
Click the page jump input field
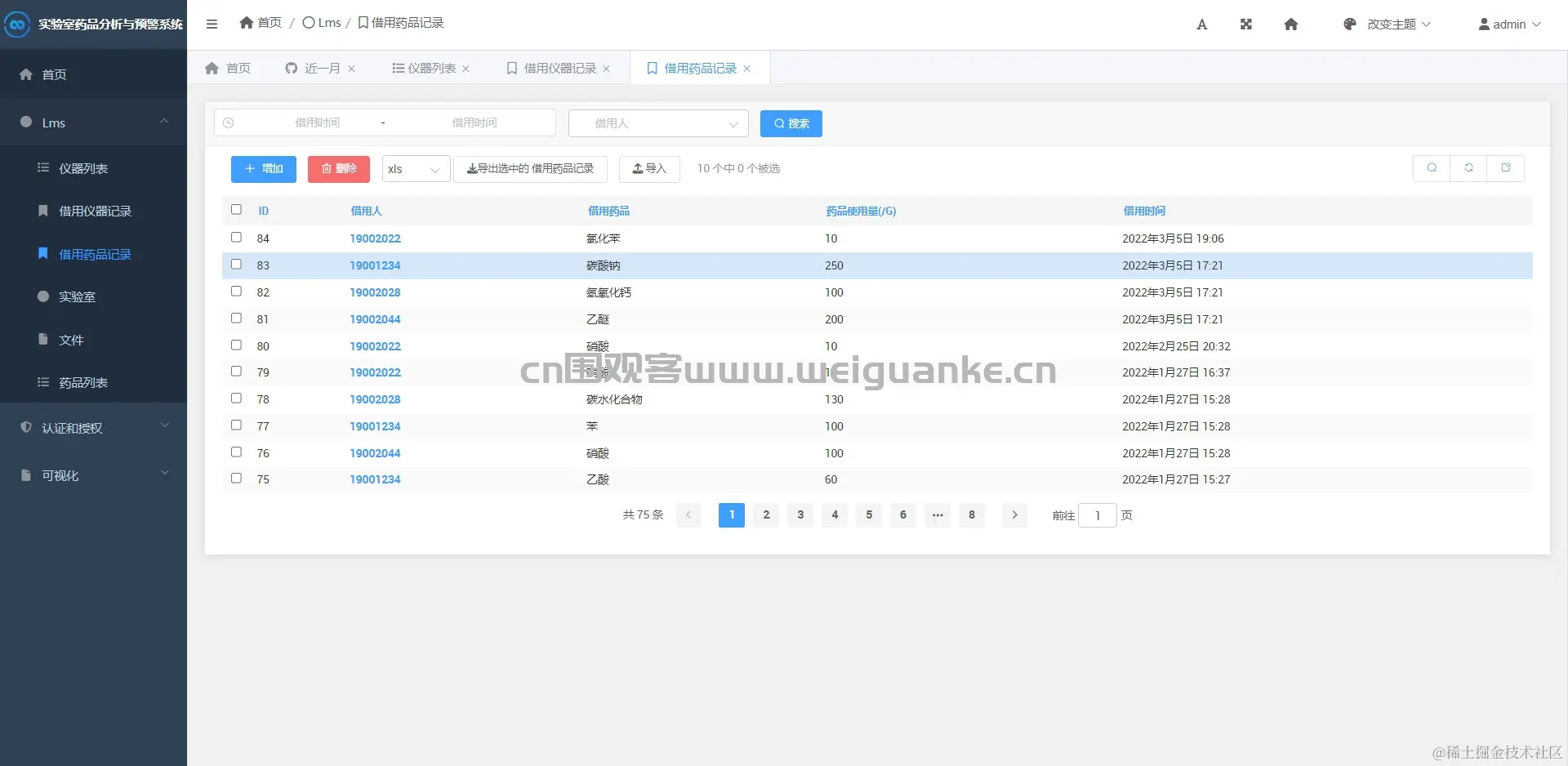click(1098, 515)
